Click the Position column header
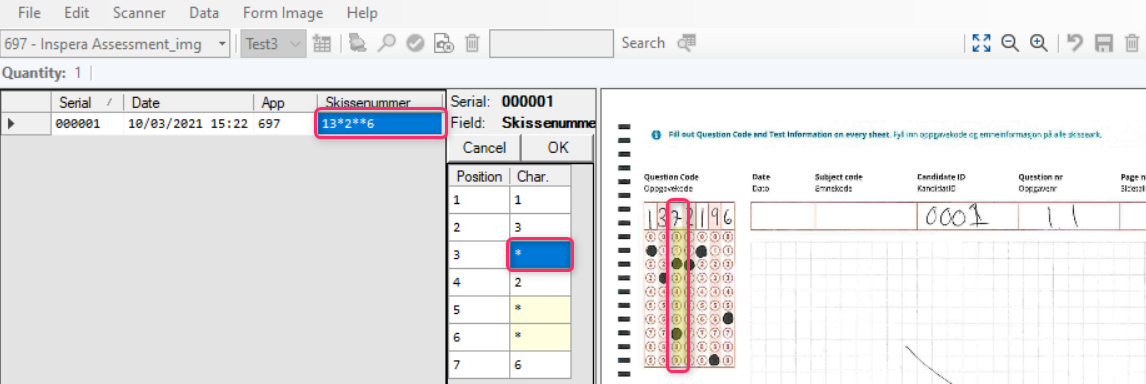Image resolution: width=1146 pixels, height=384 pixels. pyautogui.click(x=479, y=176)
